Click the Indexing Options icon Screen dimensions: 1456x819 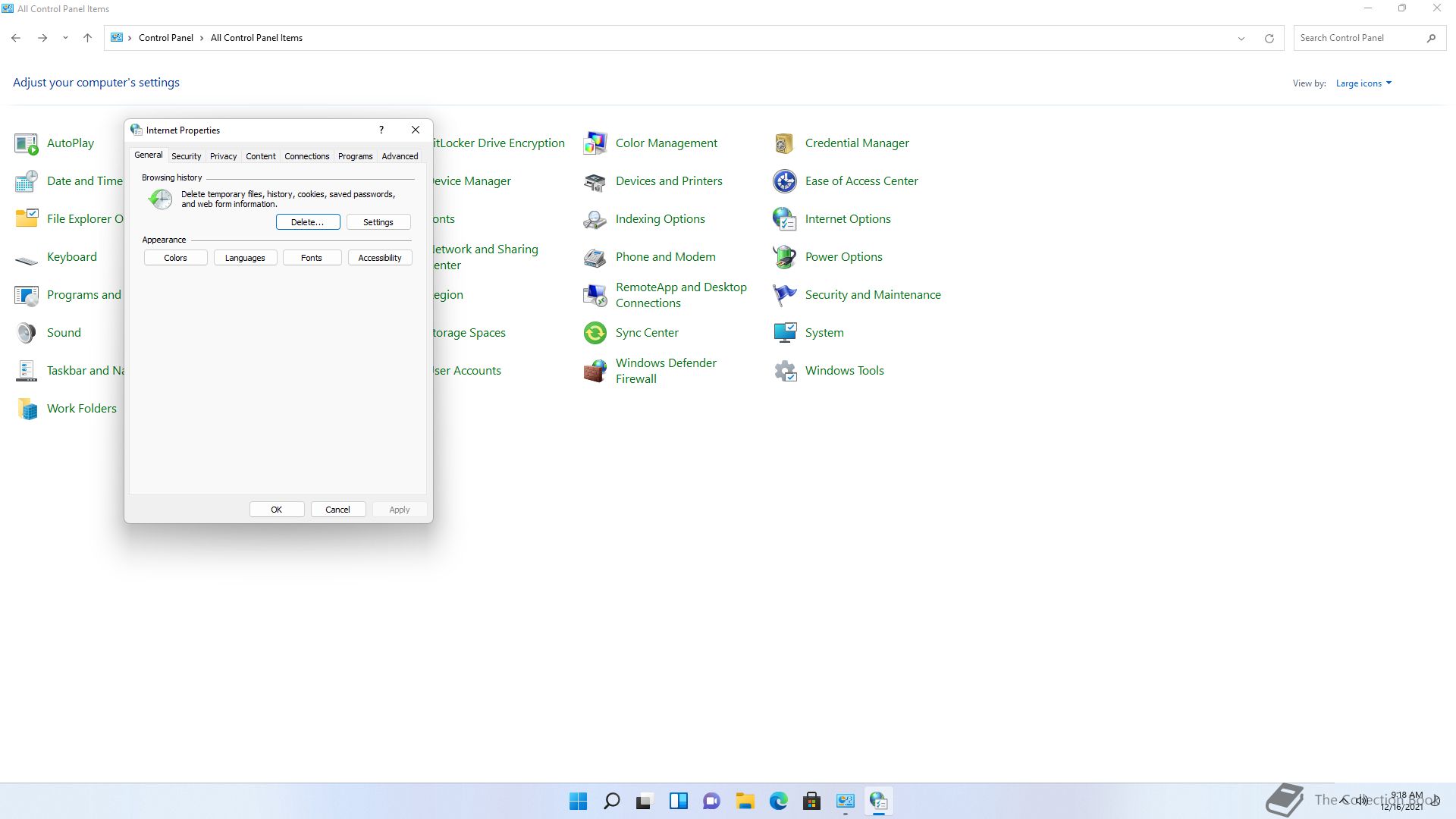tap(595, 219)
